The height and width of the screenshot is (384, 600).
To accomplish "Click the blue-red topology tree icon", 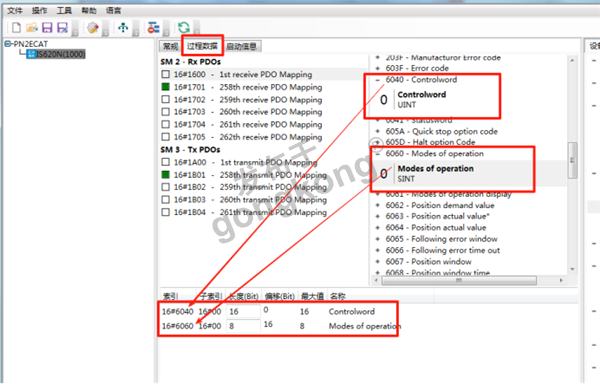I will pos(153,28).
